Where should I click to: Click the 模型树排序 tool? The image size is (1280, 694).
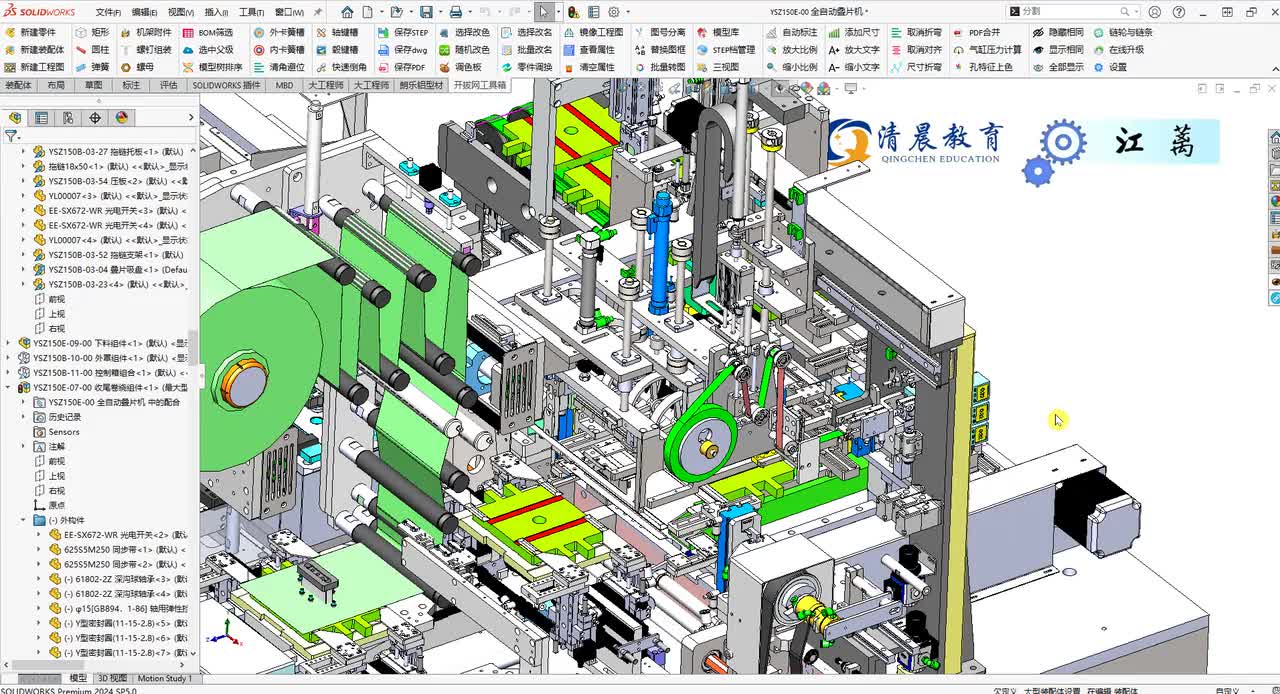[x=211, y=67]
